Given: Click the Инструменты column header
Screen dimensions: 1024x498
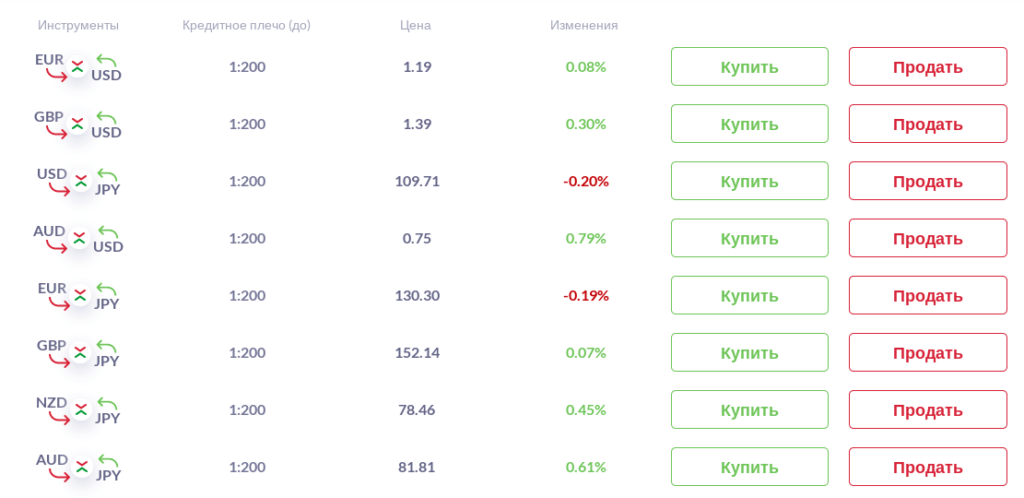Looking at the screenshot, I should point(78,25).
